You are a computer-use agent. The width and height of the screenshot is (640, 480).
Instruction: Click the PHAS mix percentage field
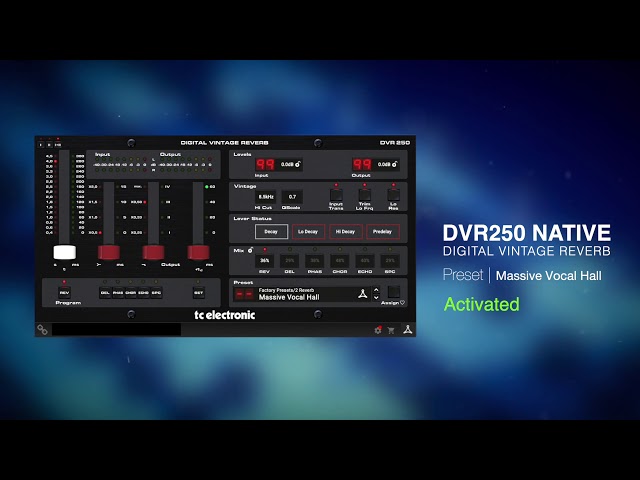click(x=315, y=260)
